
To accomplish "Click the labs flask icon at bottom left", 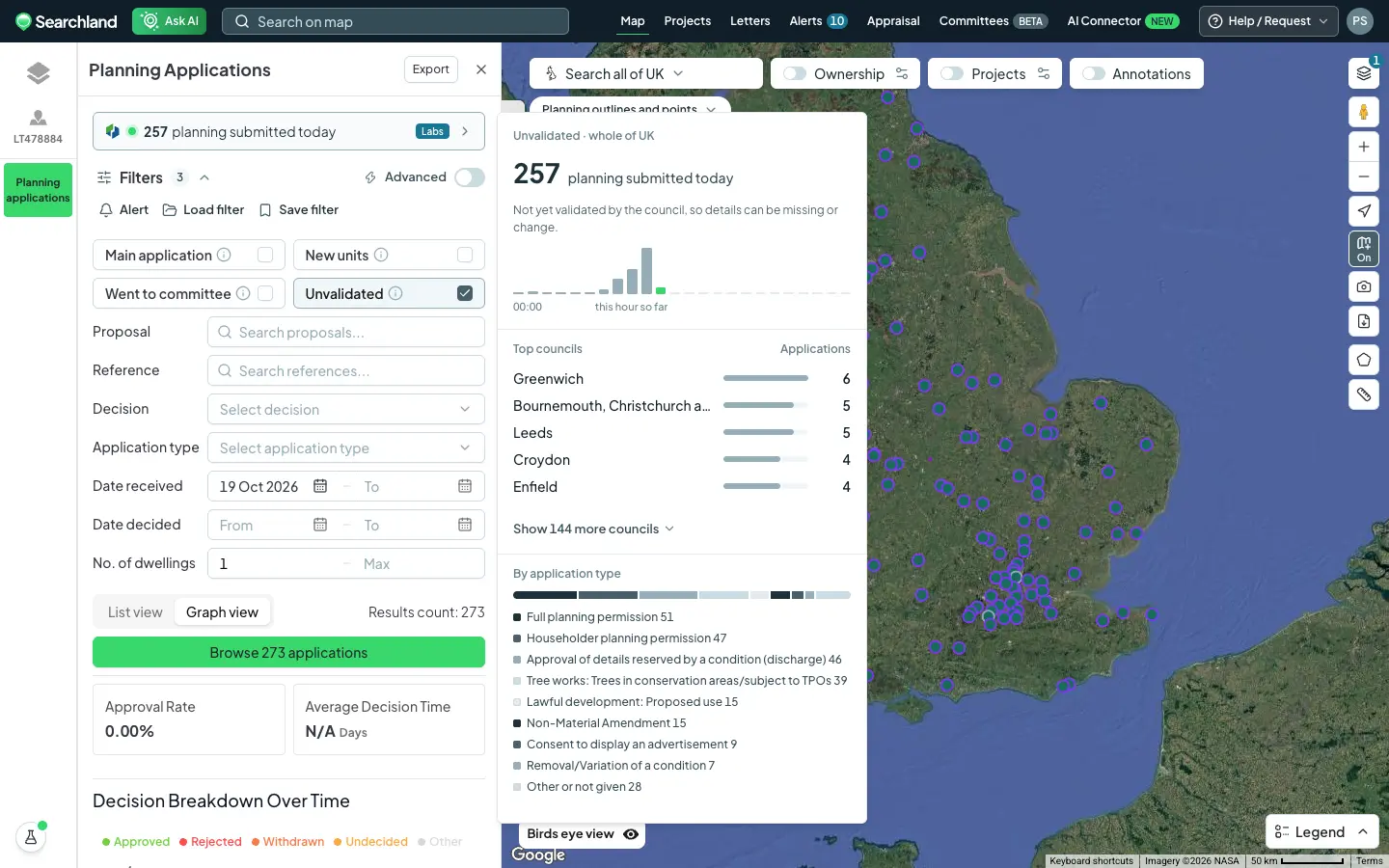I will (x=31, y=837).
